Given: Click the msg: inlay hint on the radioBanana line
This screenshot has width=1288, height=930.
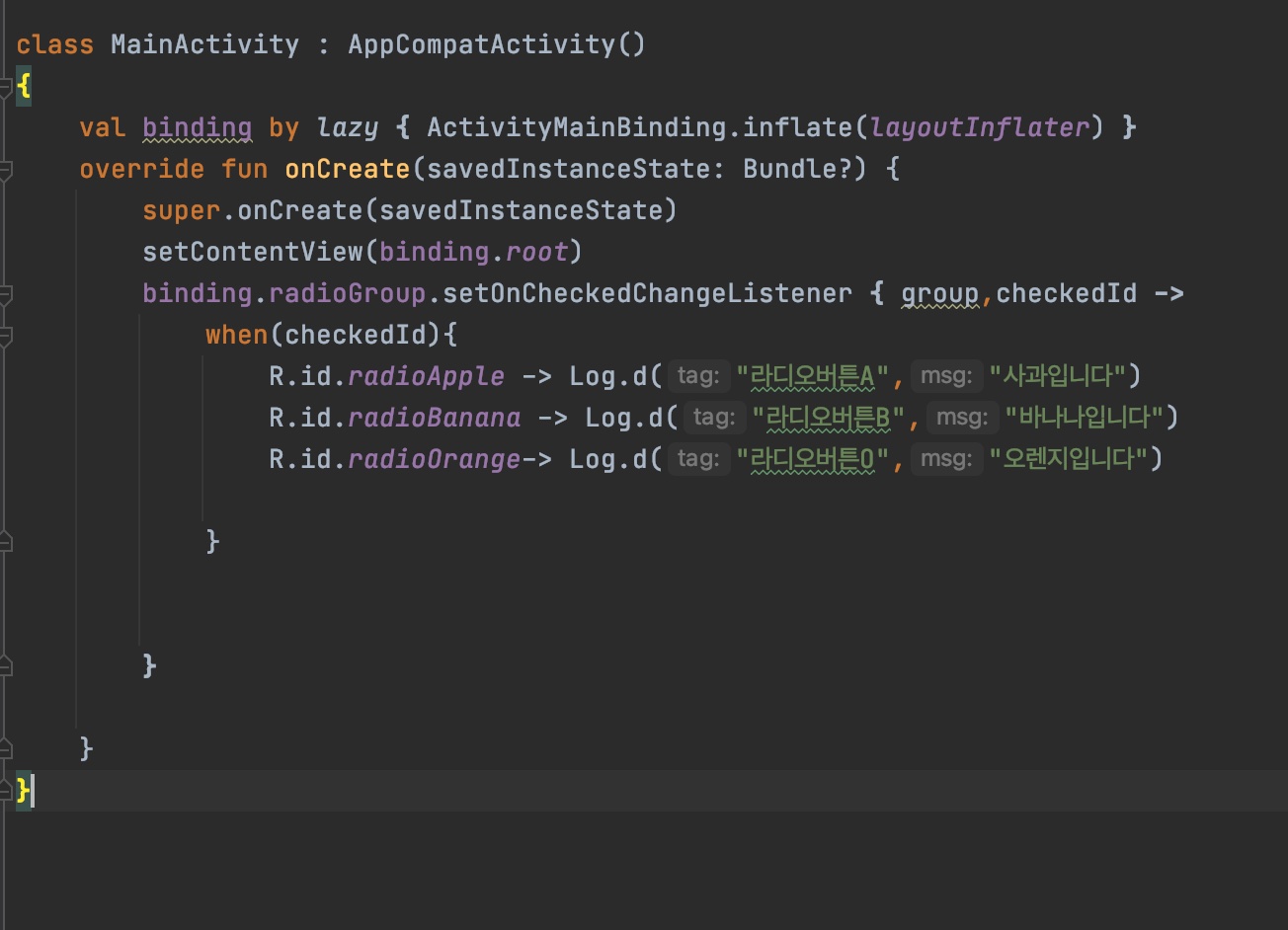Looking at the screenshot, I should [963, 418].
